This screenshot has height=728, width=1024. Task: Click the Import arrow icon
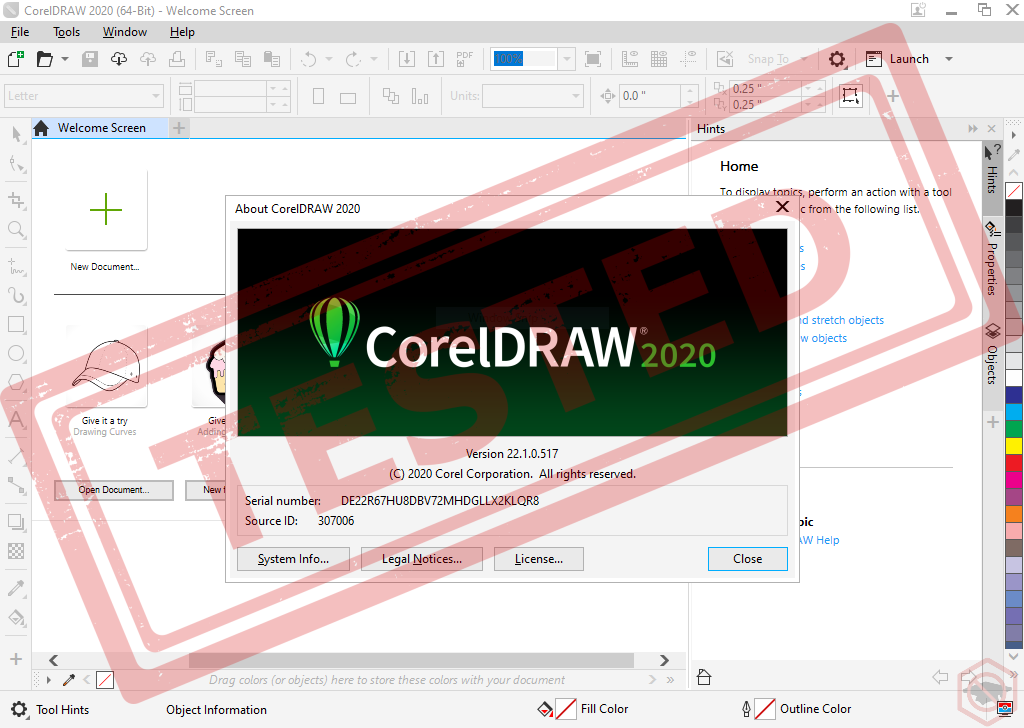406,59
